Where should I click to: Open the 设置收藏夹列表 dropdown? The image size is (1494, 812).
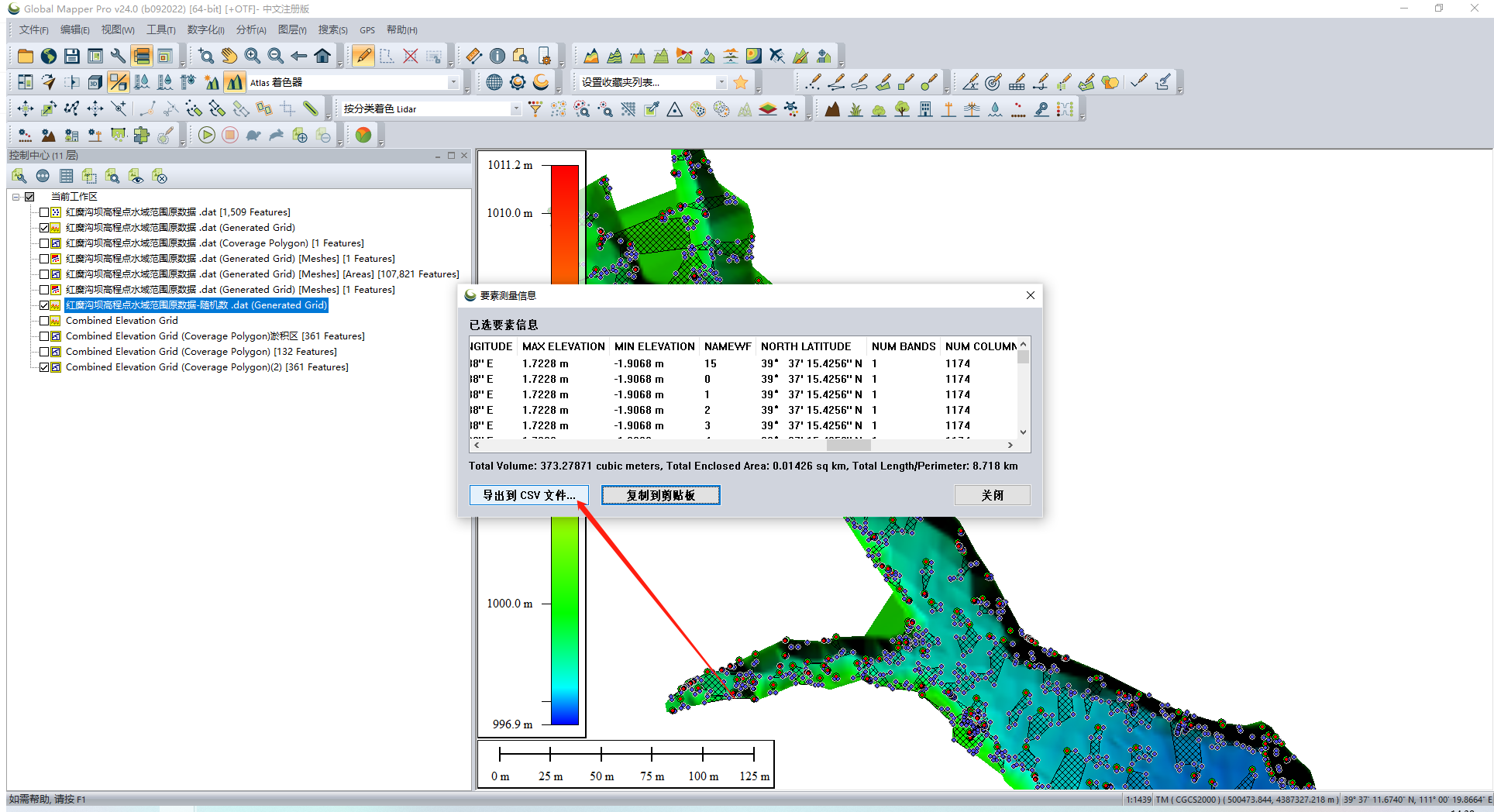[721, 82]
